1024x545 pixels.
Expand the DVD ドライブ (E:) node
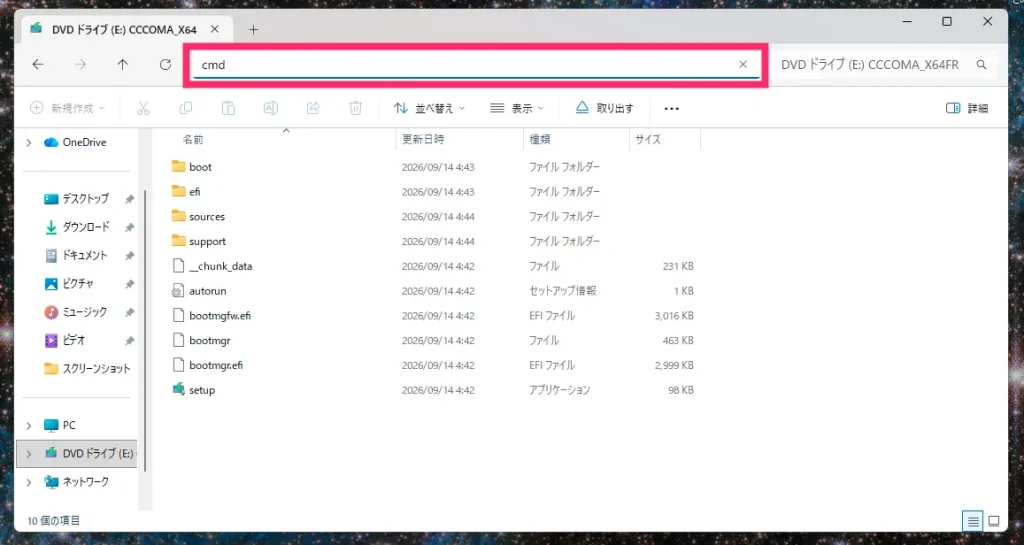pyautogui.click(x=29, y=454)
